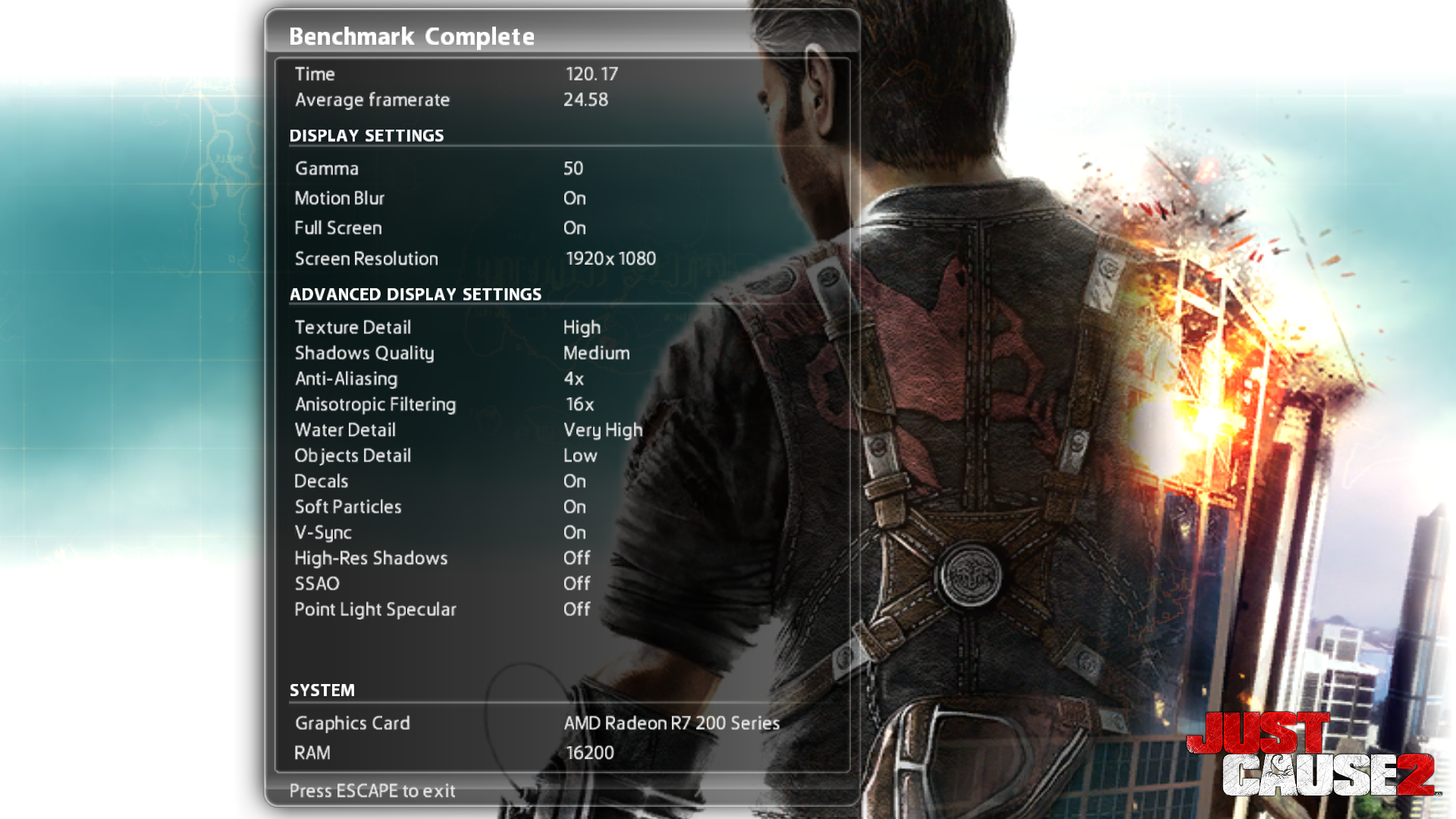The width and height of the screenshot is (1456, 819).
Task: Click the V-Sync On value
Action: tap(574, 533)
